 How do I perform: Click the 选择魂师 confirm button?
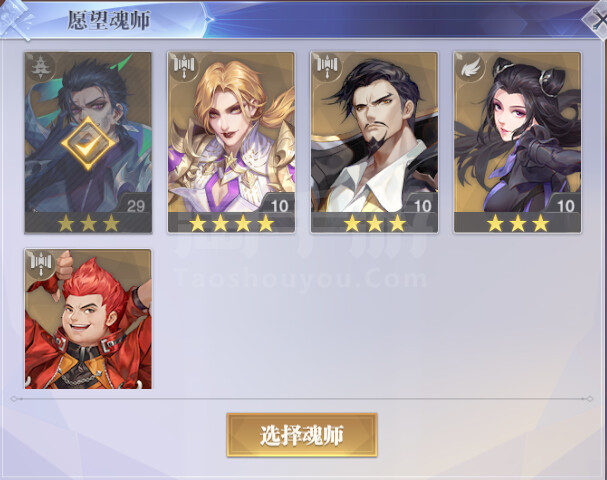point(302,435)
